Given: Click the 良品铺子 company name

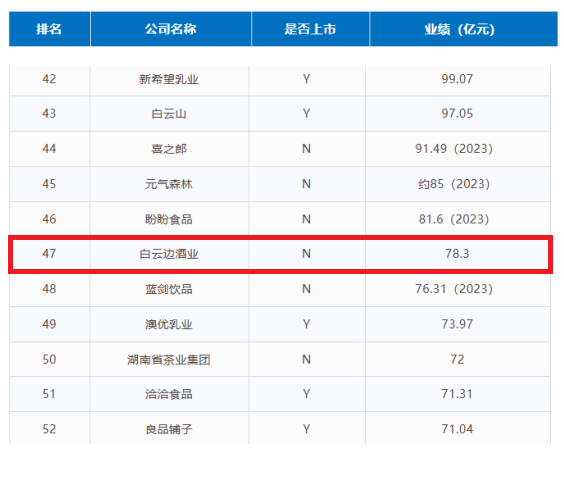Looking at the screenshot, I should coord(169,429).
